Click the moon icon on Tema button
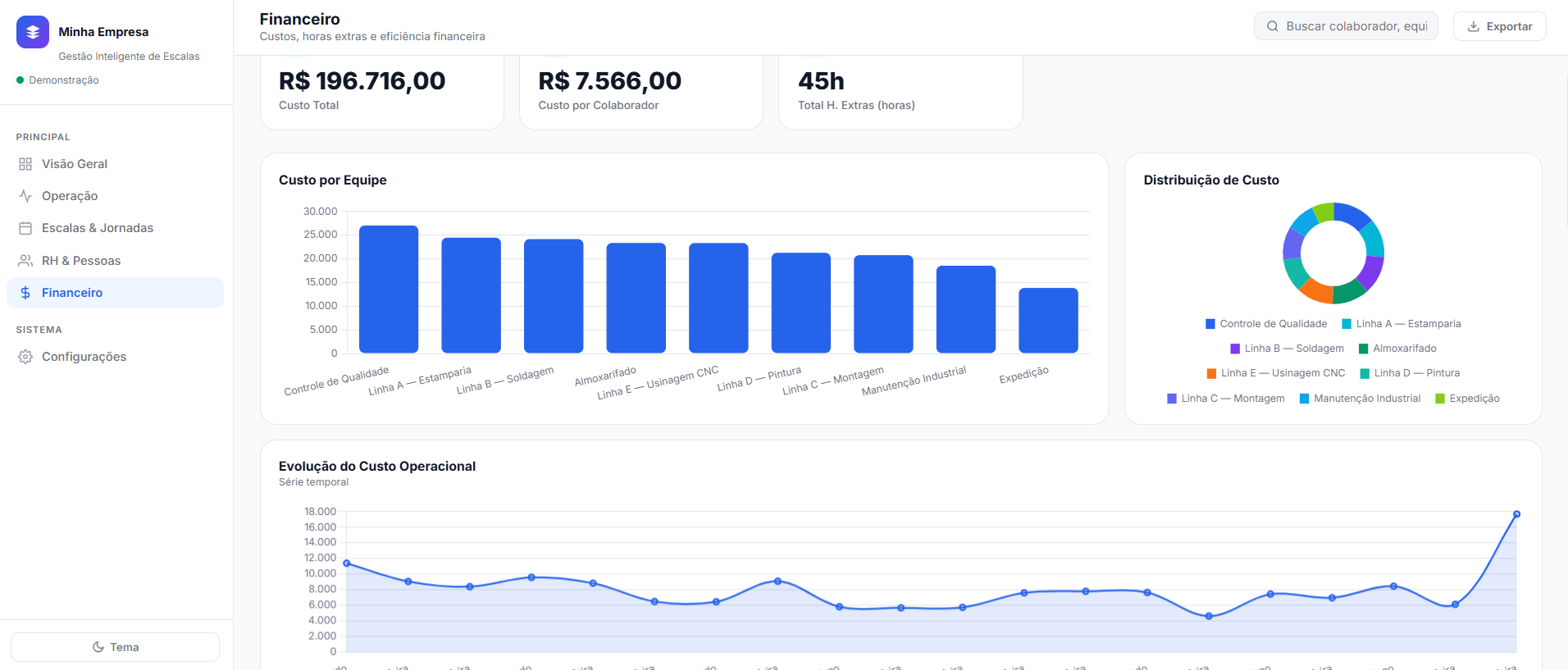This screenshot has width=1568, height=670. coord(98,647)
